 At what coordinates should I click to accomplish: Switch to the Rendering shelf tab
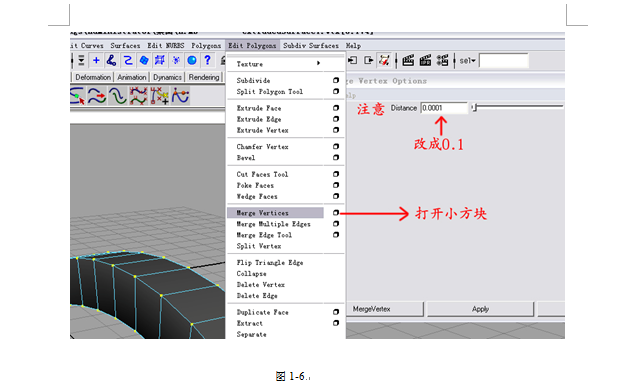tap(204, 77)
